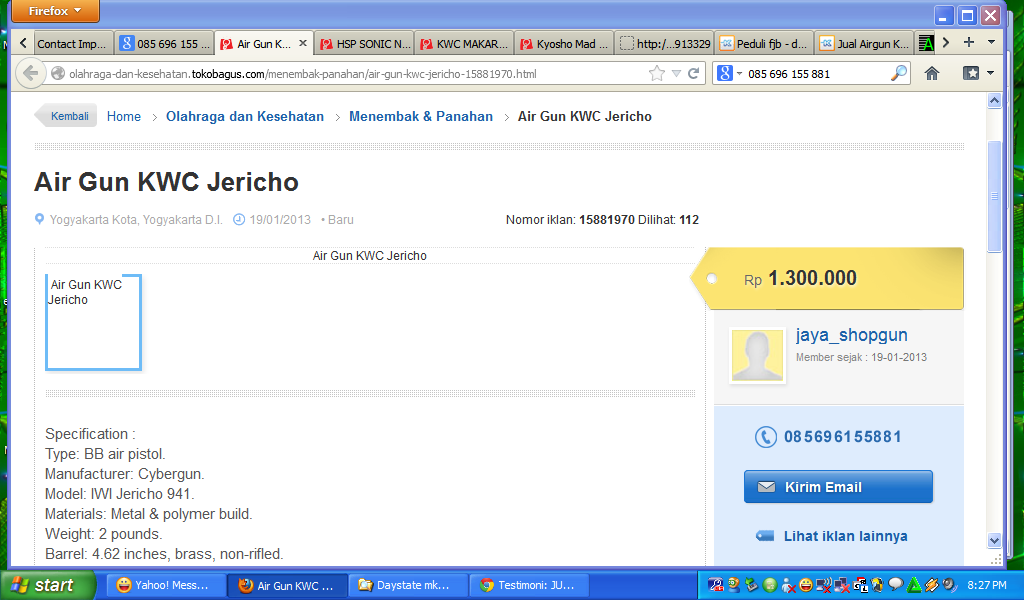
Task: Click the system clock showing 8:27 PM
Action: tap(987, 585)
